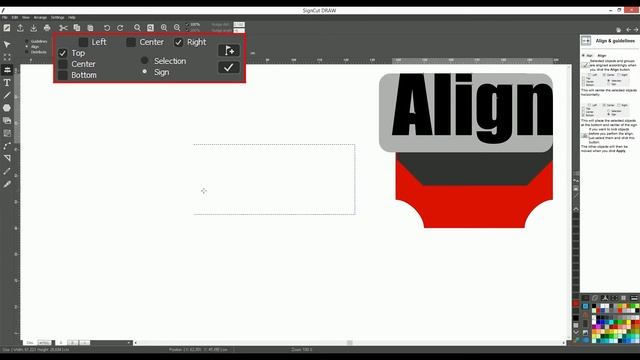Open the Arrange menu
The image size is (640, 360).
click(x=40, y=18)
